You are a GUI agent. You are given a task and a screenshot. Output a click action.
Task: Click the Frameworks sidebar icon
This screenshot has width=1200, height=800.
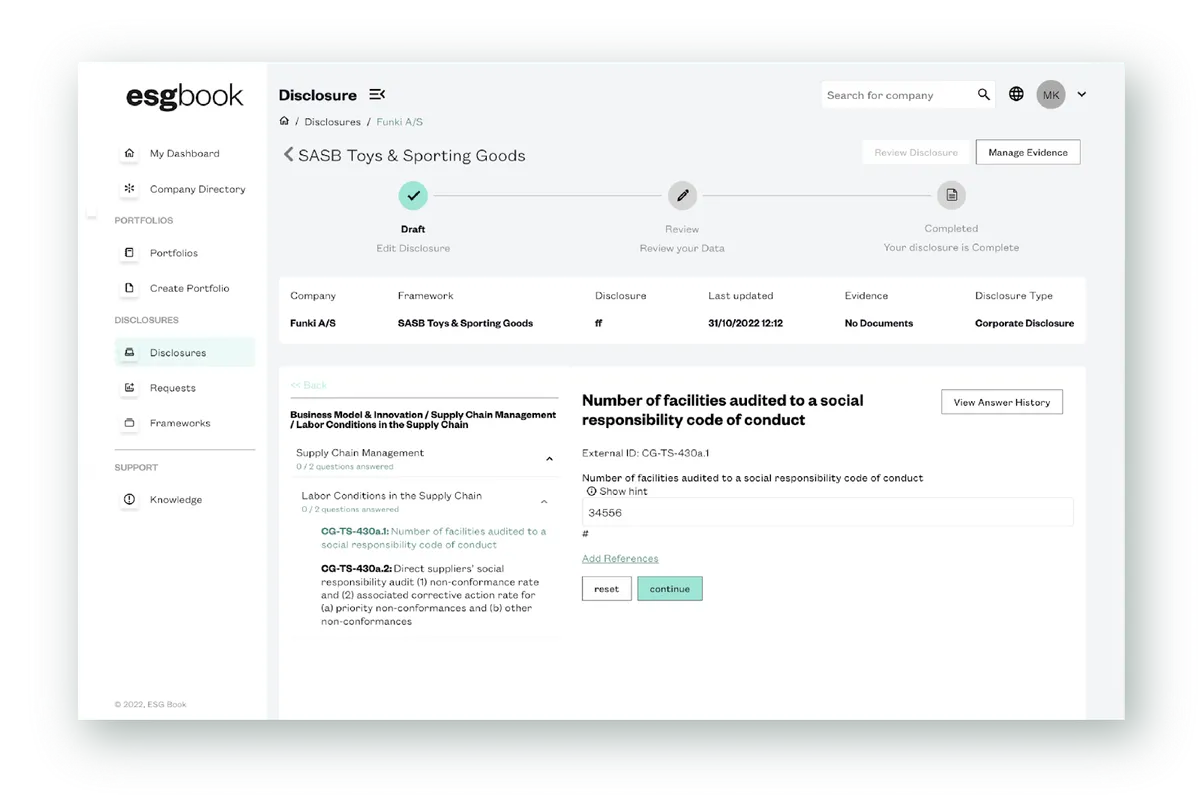129,423
